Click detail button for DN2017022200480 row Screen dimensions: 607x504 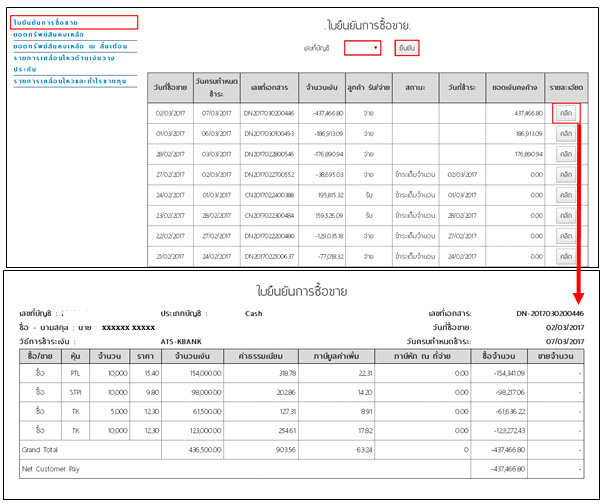click(x=566, y=236)
